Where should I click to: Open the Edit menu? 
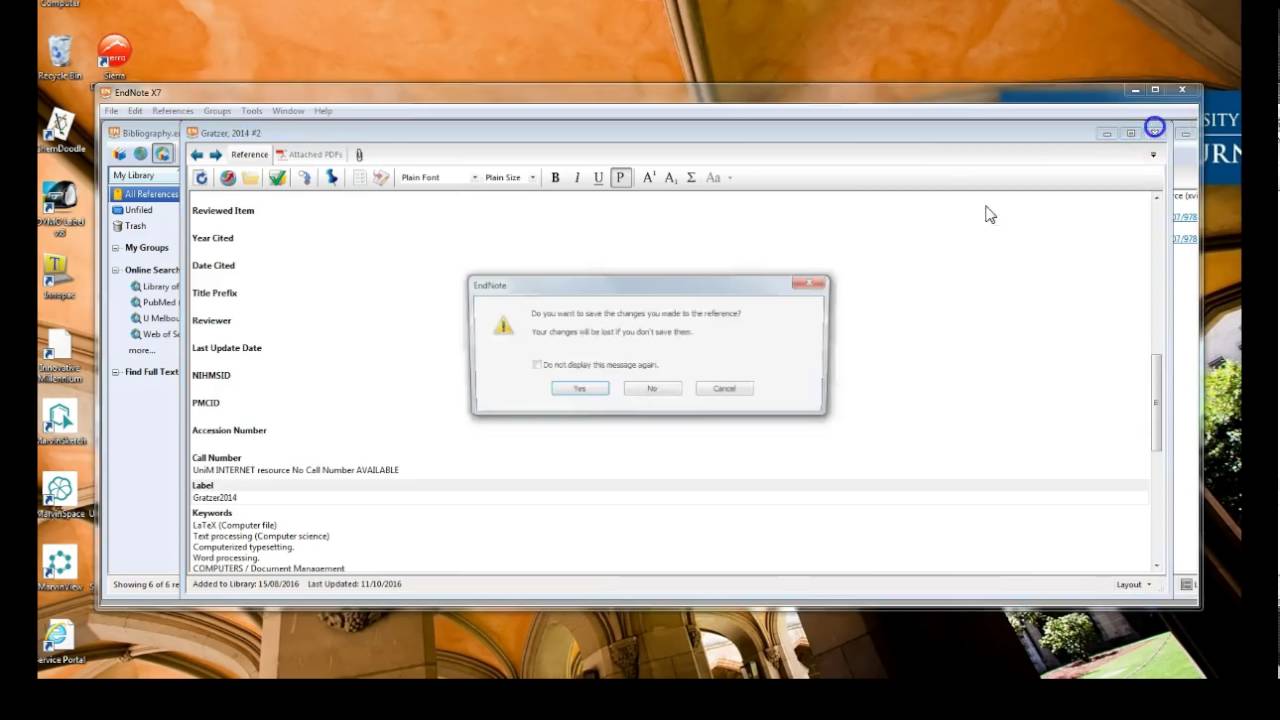[x=135, y=111]
